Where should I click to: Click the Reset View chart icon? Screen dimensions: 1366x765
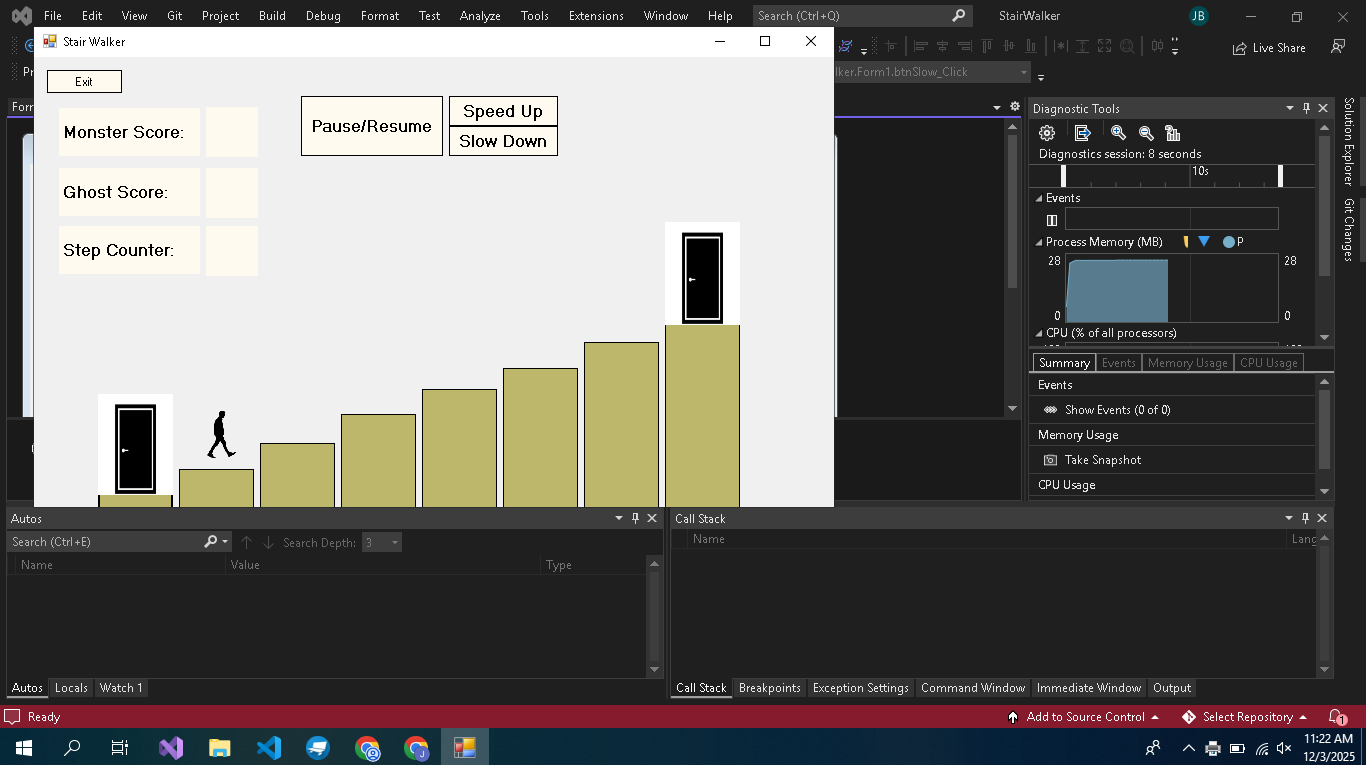[1173, 133]
